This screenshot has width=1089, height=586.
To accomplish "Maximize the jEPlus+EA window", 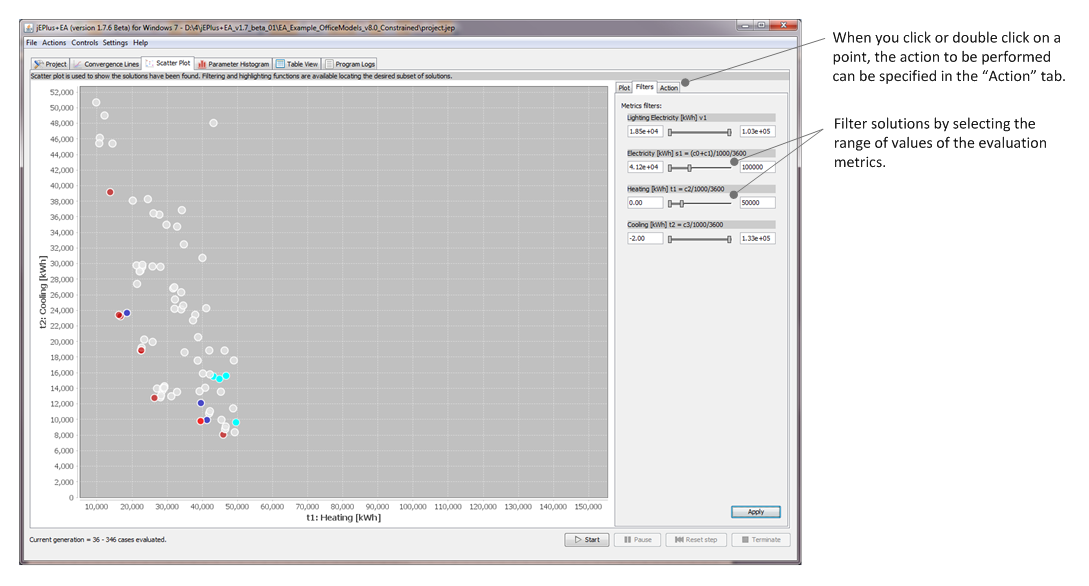I will click(x=761, y=26).
